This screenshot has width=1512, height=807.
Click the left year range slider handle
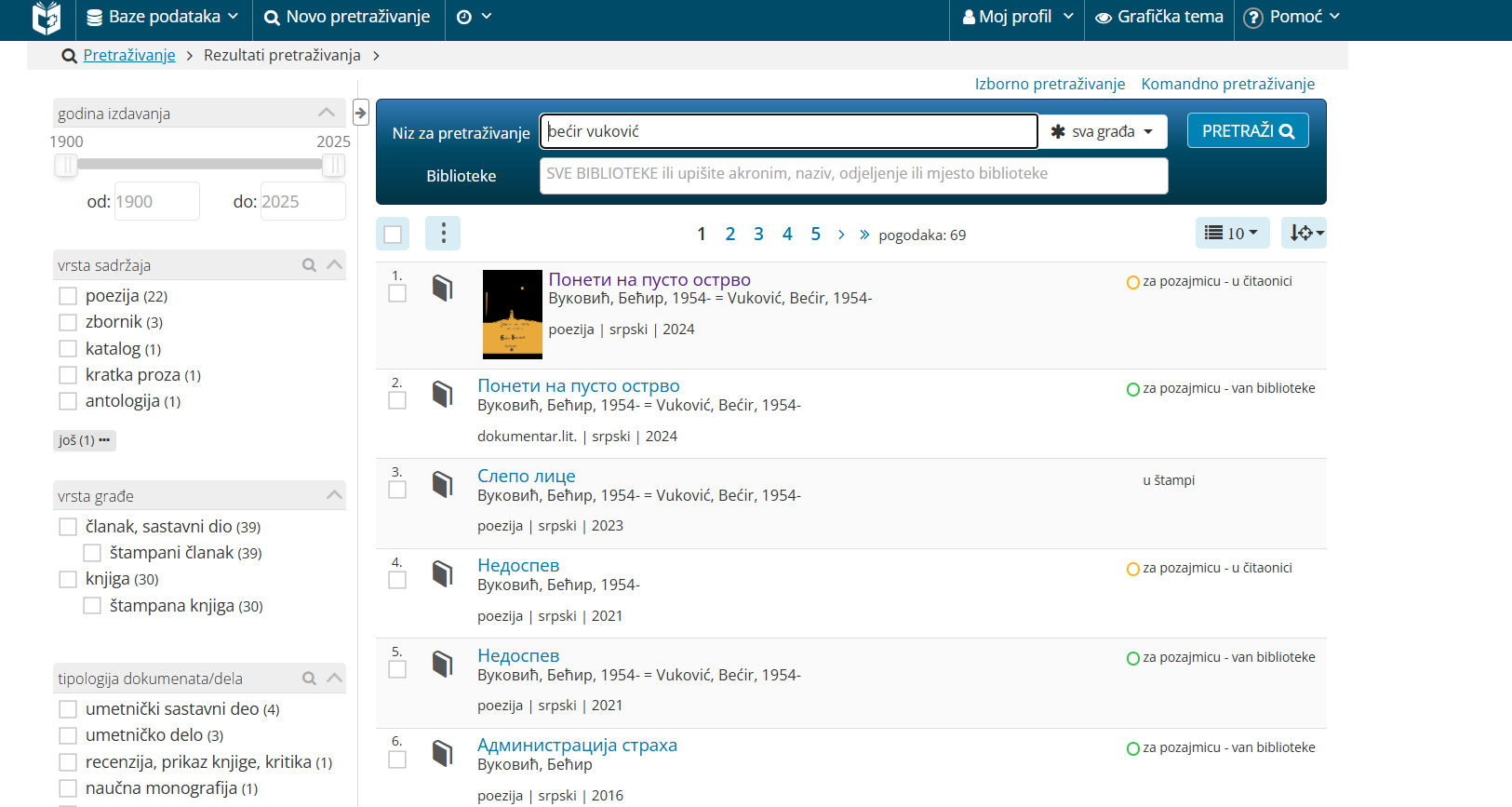[x=65, y=165]
